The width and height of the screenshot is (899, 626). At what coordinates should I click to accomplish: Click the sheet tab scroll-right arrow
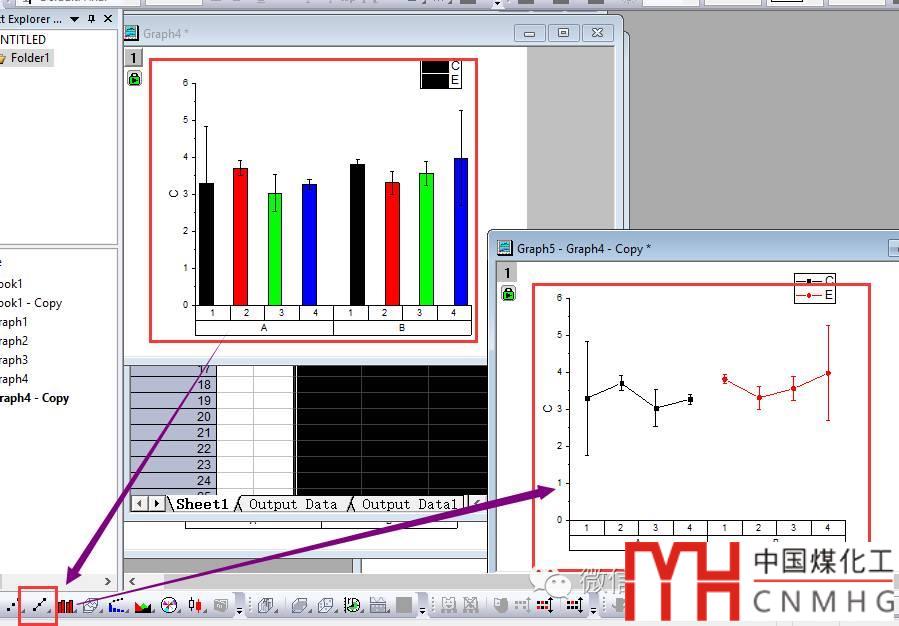[157, 504]
